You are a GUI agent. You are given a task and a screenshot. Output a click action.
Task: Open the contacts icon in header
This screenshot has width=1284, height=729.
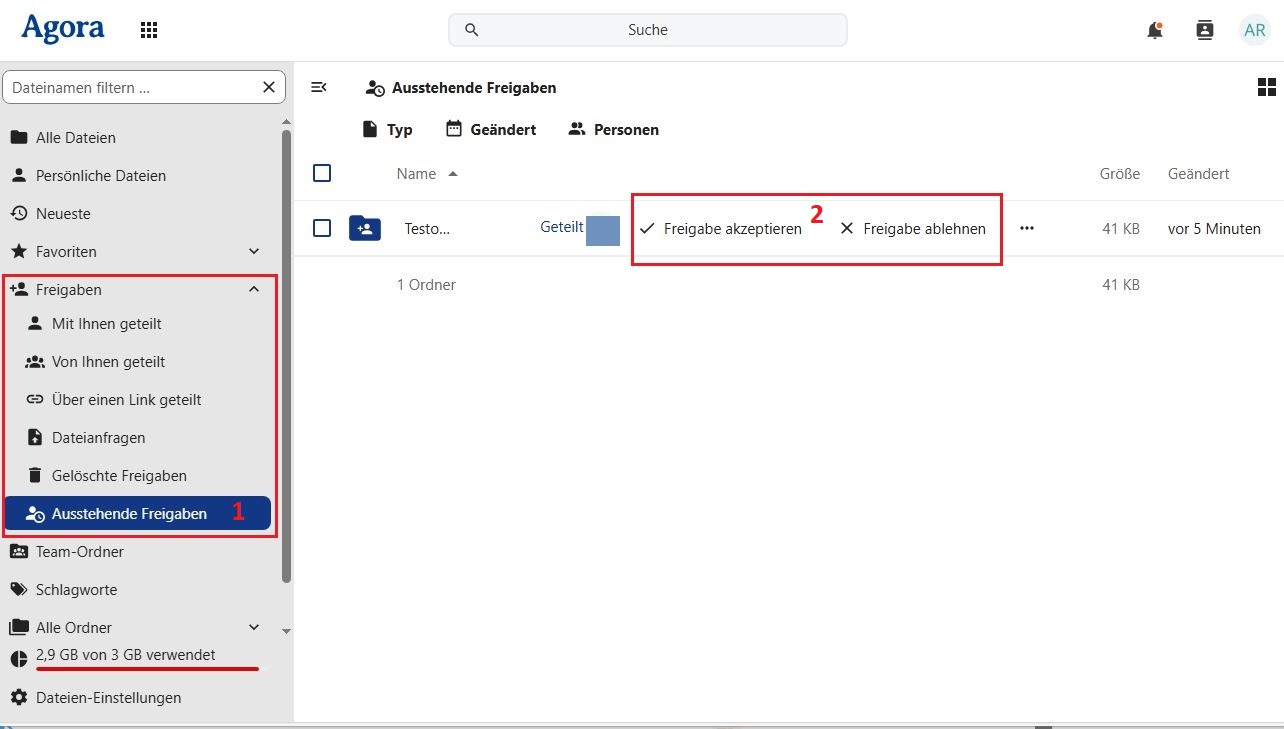1205,30
